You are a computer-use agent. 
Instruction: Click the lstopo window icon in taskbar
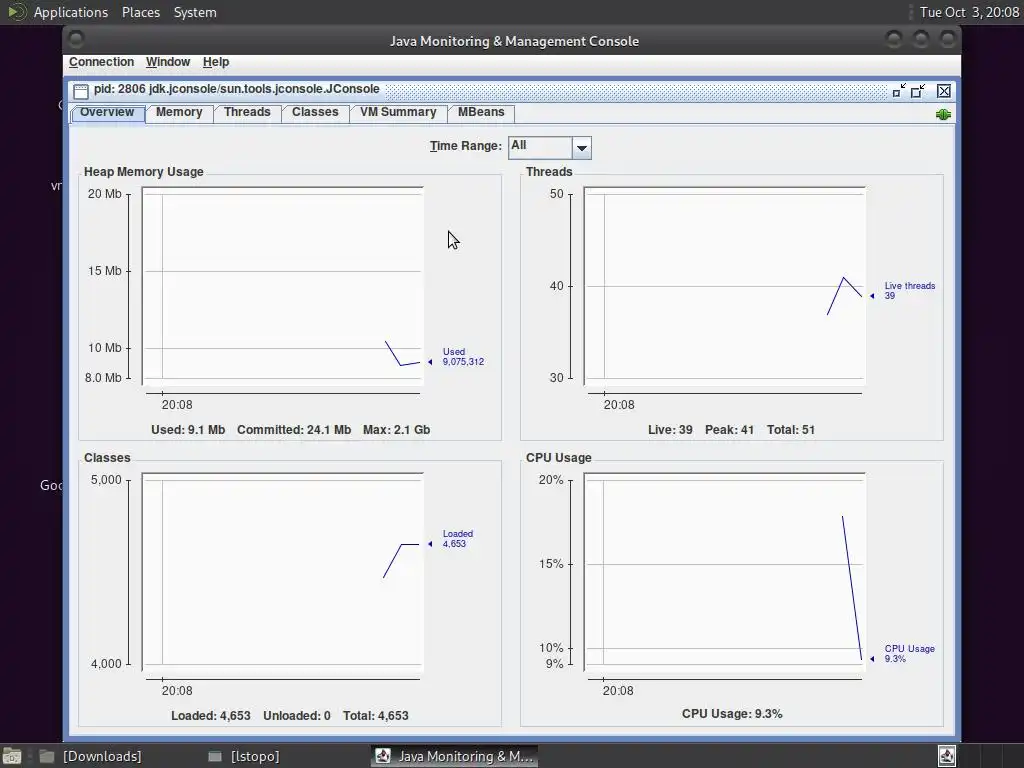tap(215, 756)
